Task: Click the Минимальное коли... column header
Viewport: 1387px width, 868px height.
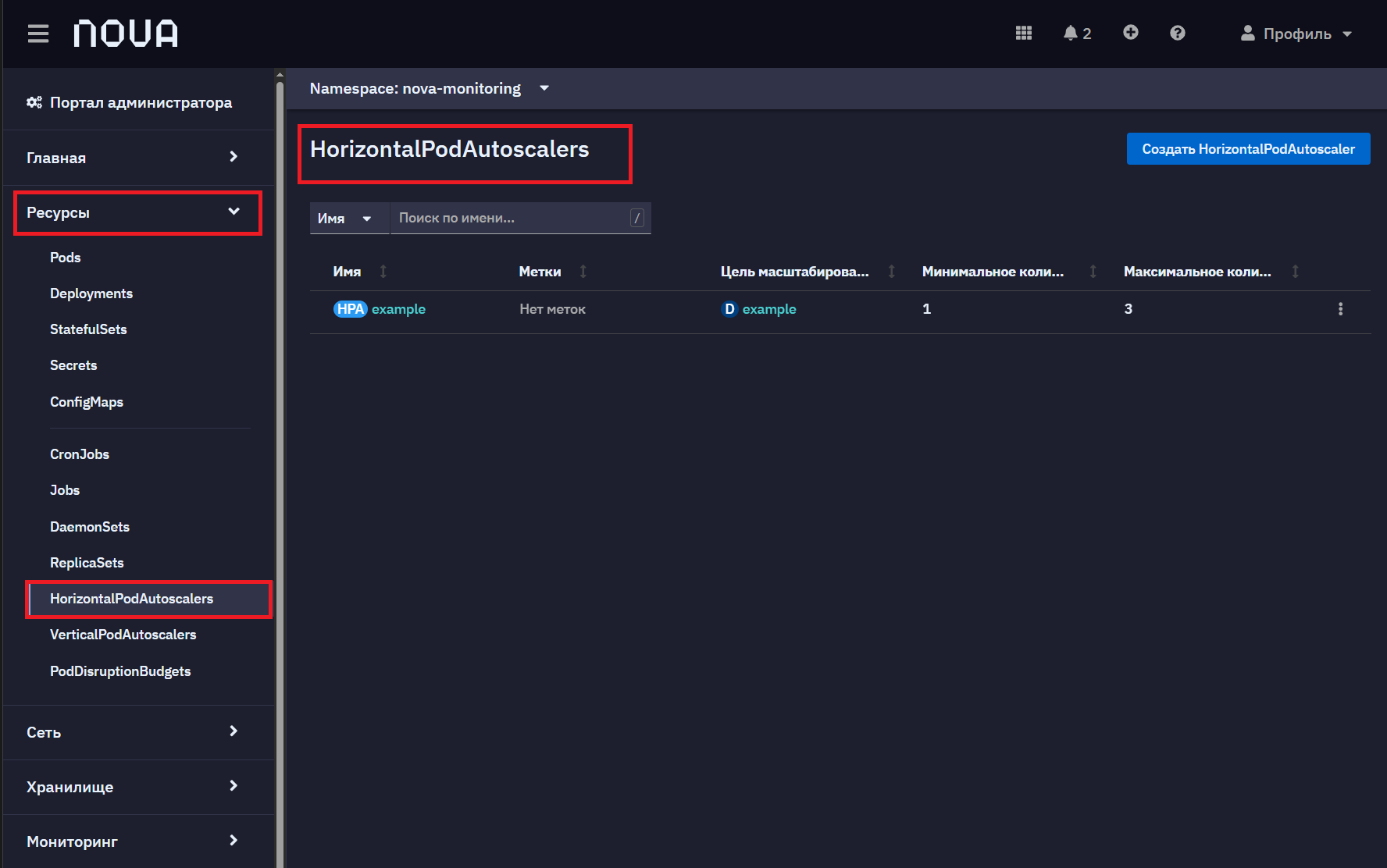Action: point(993,272)
